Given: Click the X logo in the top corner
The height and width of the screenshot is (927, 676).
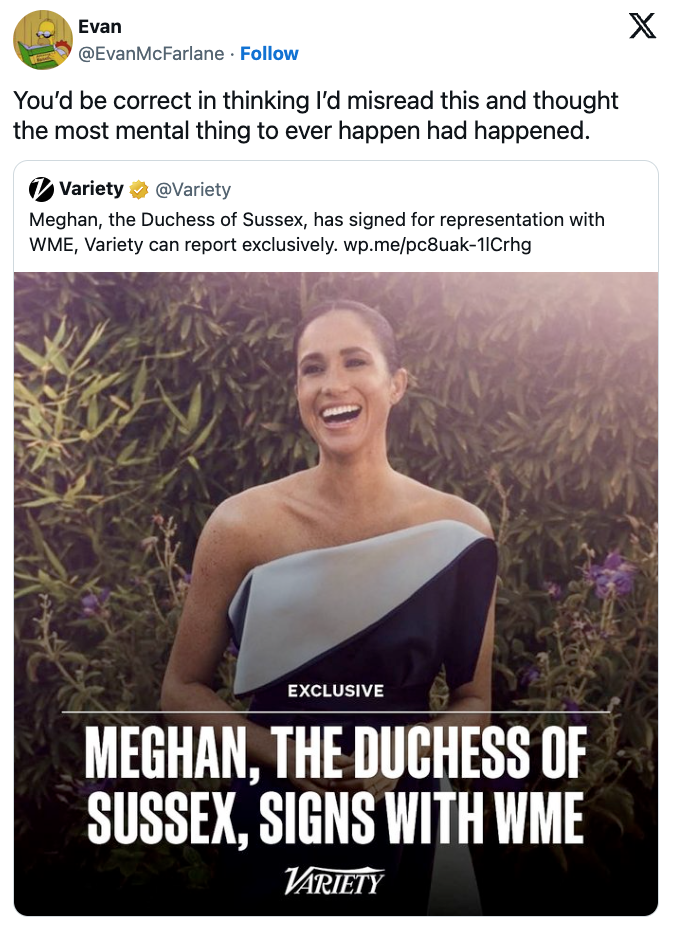Looking at the screenshot, I should click(x=643, y=27).
